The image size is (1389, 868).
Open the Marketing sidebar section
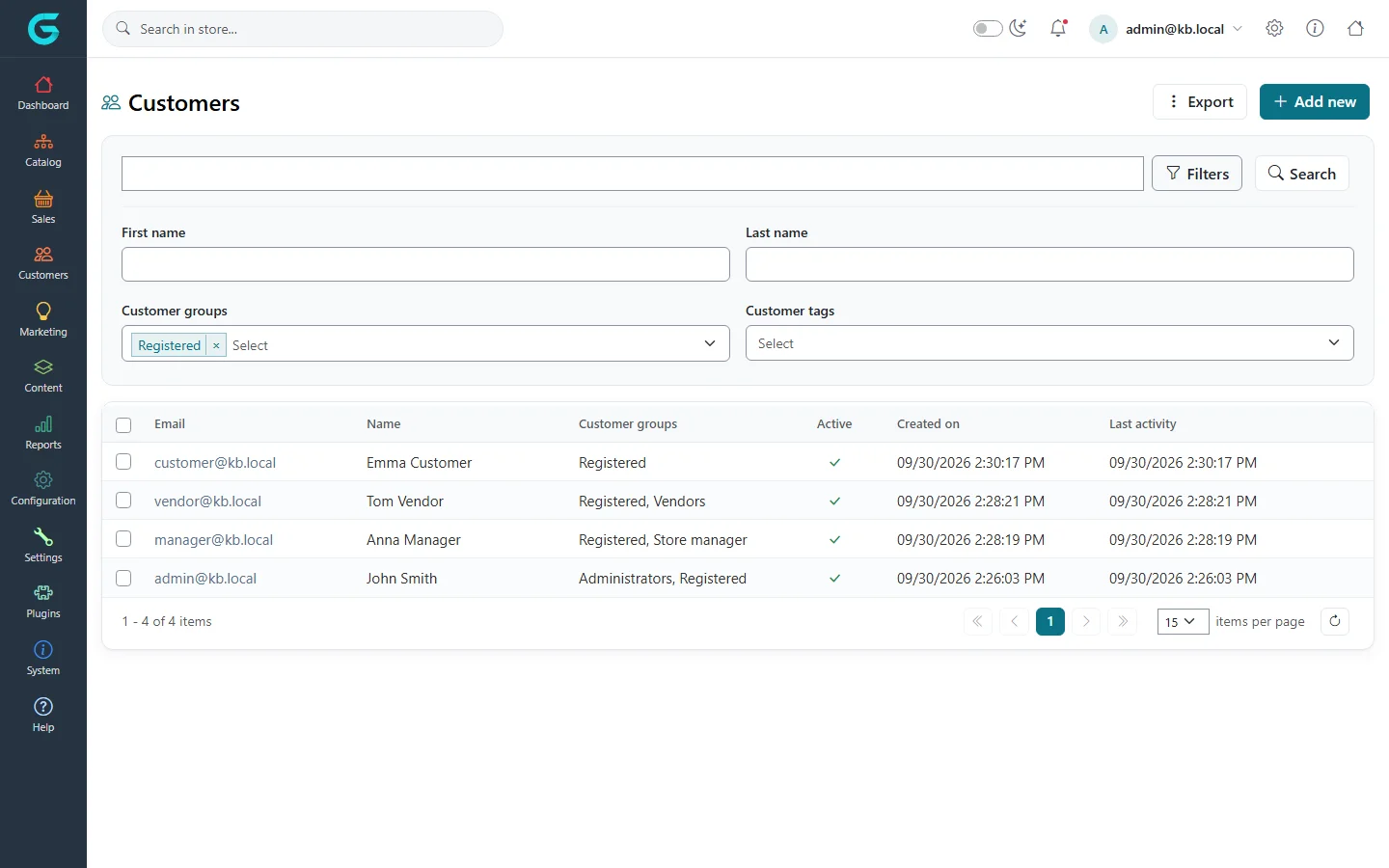(x=43, y=320)
